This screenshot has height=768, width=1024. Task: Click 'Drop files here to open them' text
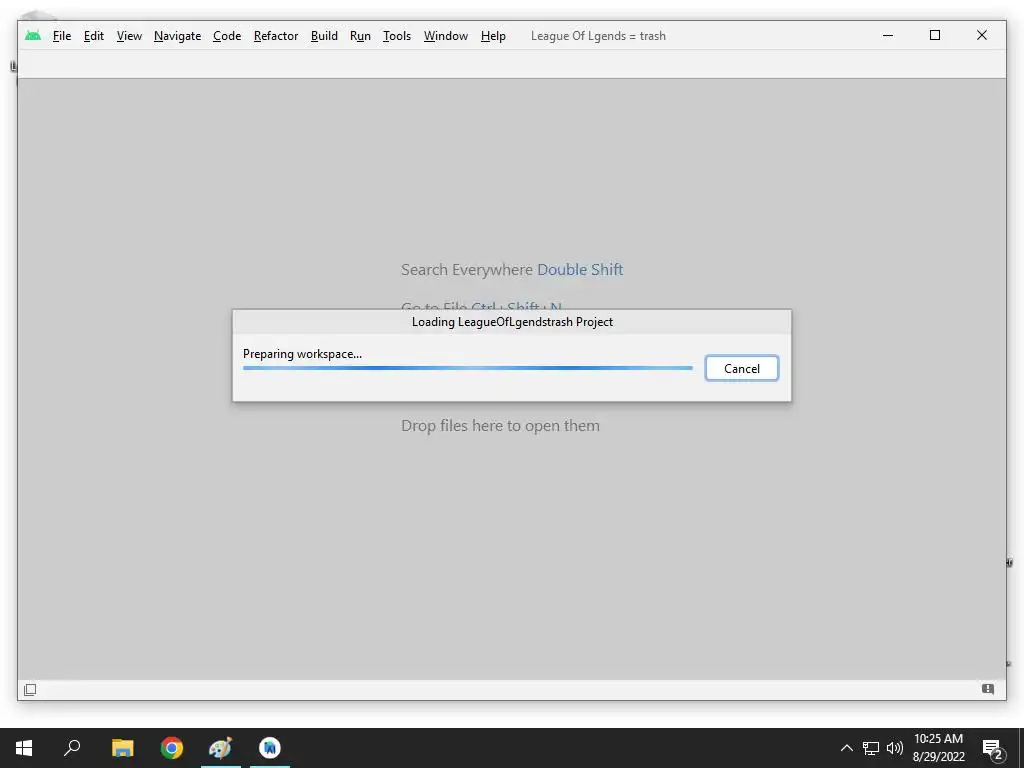point(500,426)
